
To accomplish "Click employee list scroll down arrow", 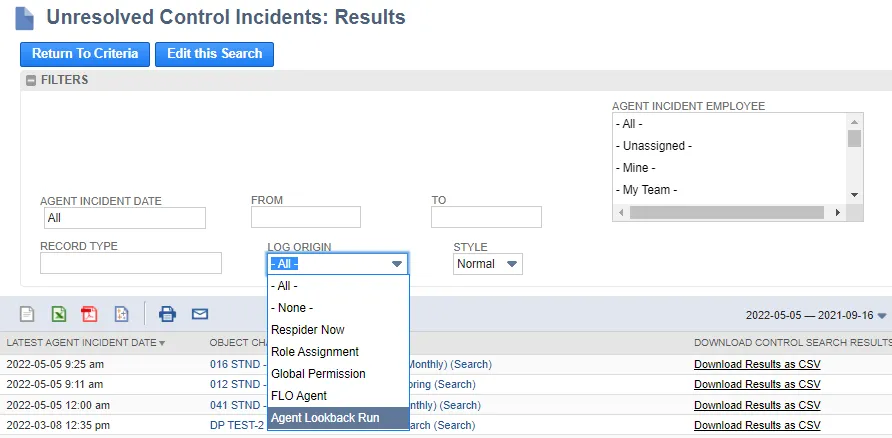I will pos(854,195).
